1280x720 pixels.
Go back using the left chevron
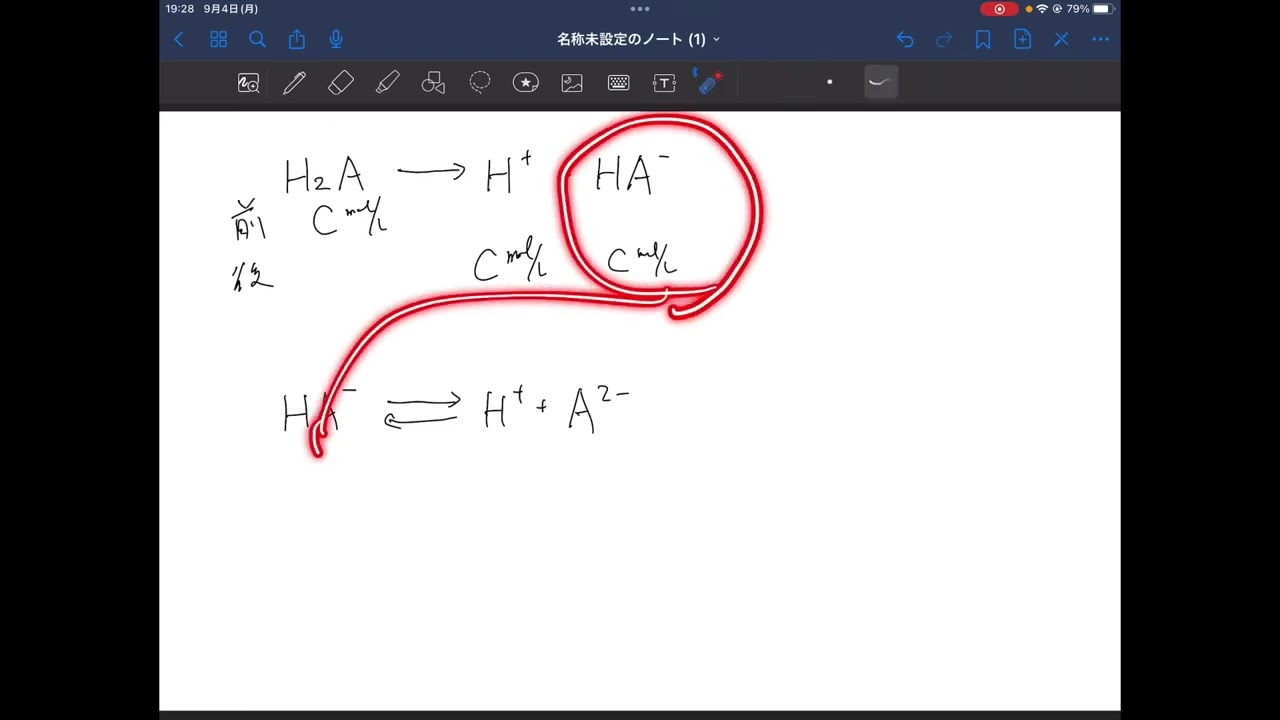[x=179, y=40]
